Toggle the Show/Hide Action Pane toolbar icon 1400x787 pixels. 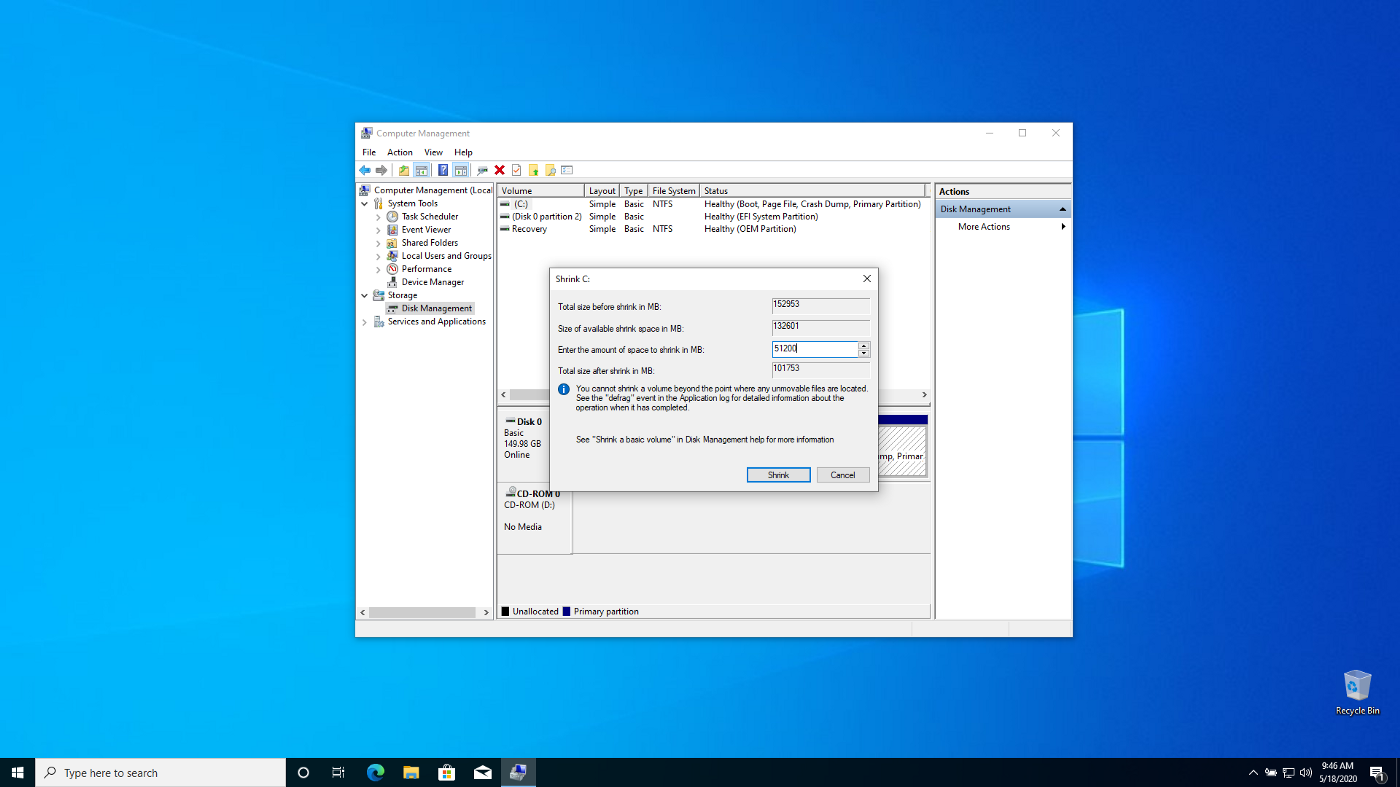pos(460,170)
